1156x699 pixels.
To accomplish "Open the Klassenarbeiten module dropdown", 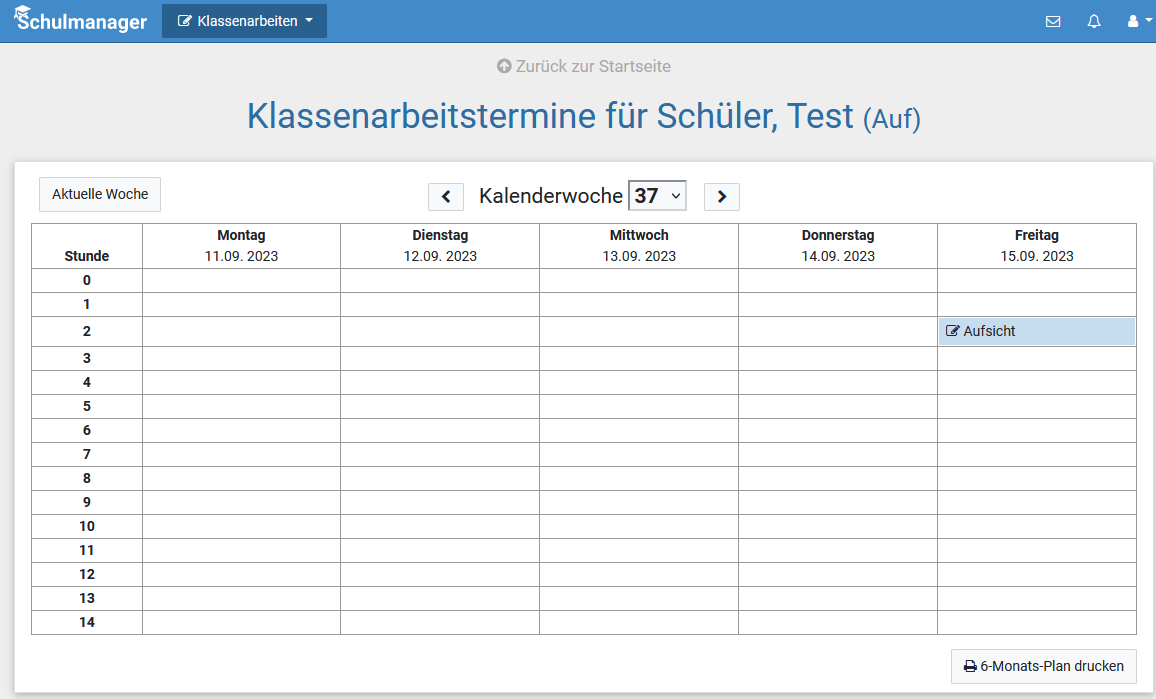I will [244, 21].
